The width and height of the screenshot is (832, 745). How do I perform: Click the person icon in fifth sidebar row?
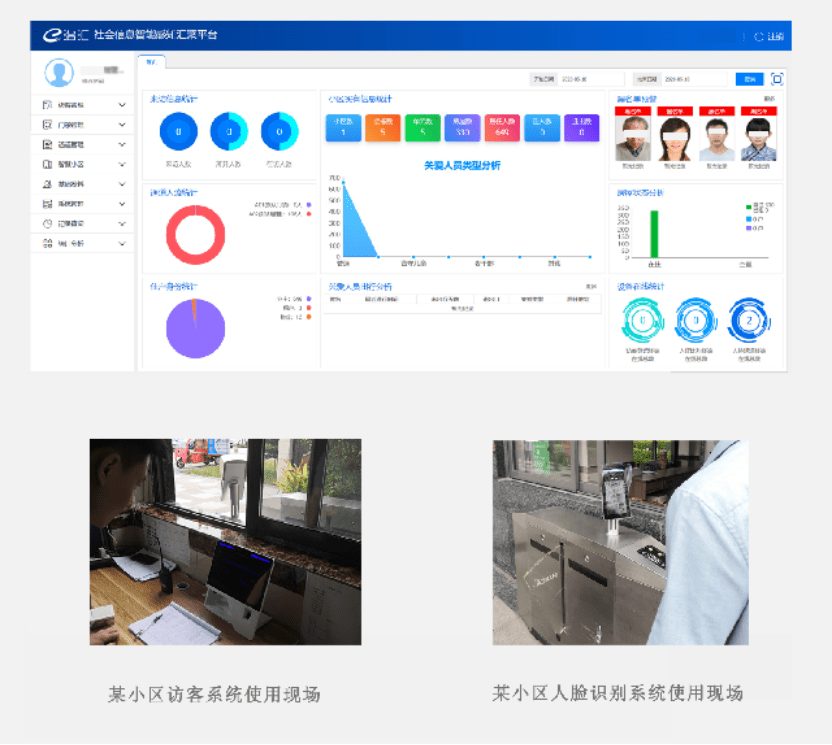click(x=47, y=184)
